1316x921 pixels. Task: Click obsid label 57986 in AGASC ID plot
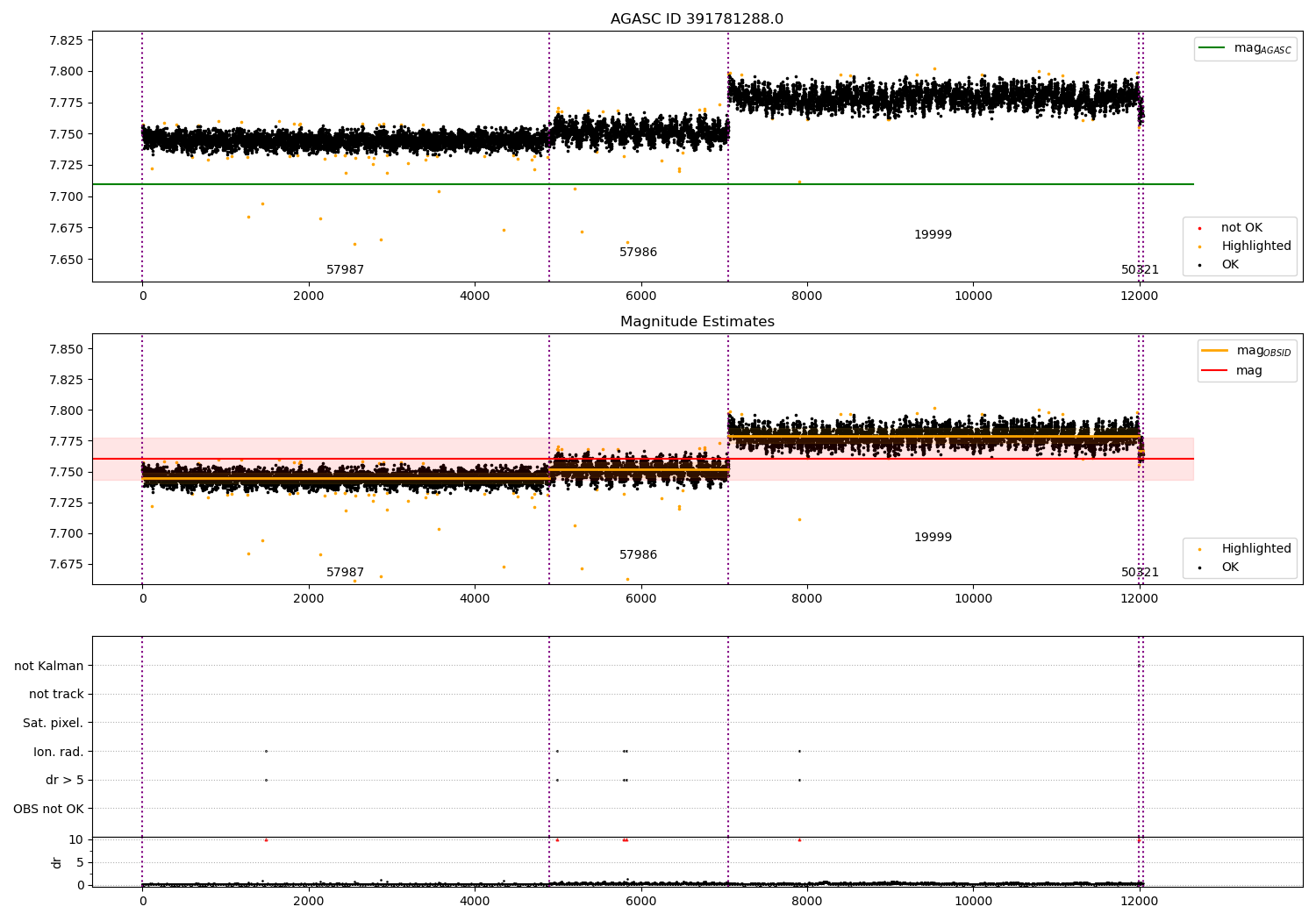(638, 253)
